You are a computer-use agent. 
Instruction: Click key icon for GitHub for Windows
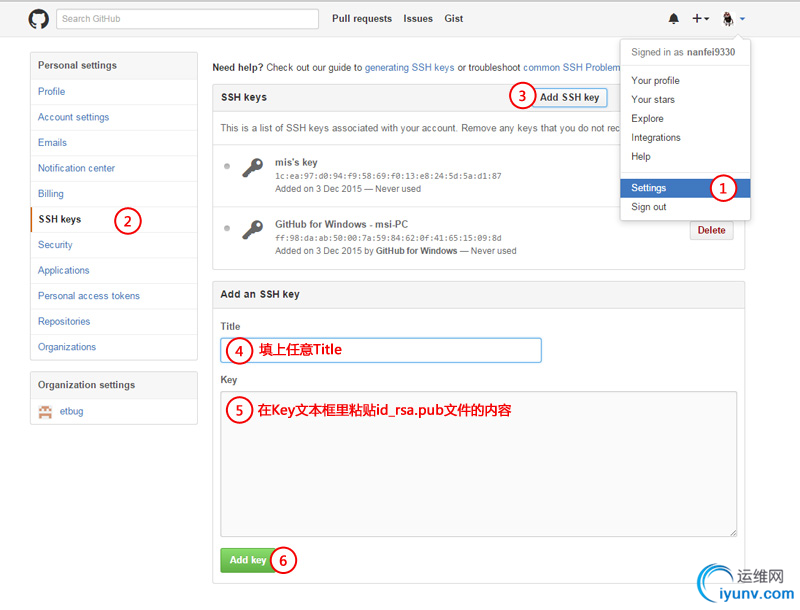coord(253,230)
